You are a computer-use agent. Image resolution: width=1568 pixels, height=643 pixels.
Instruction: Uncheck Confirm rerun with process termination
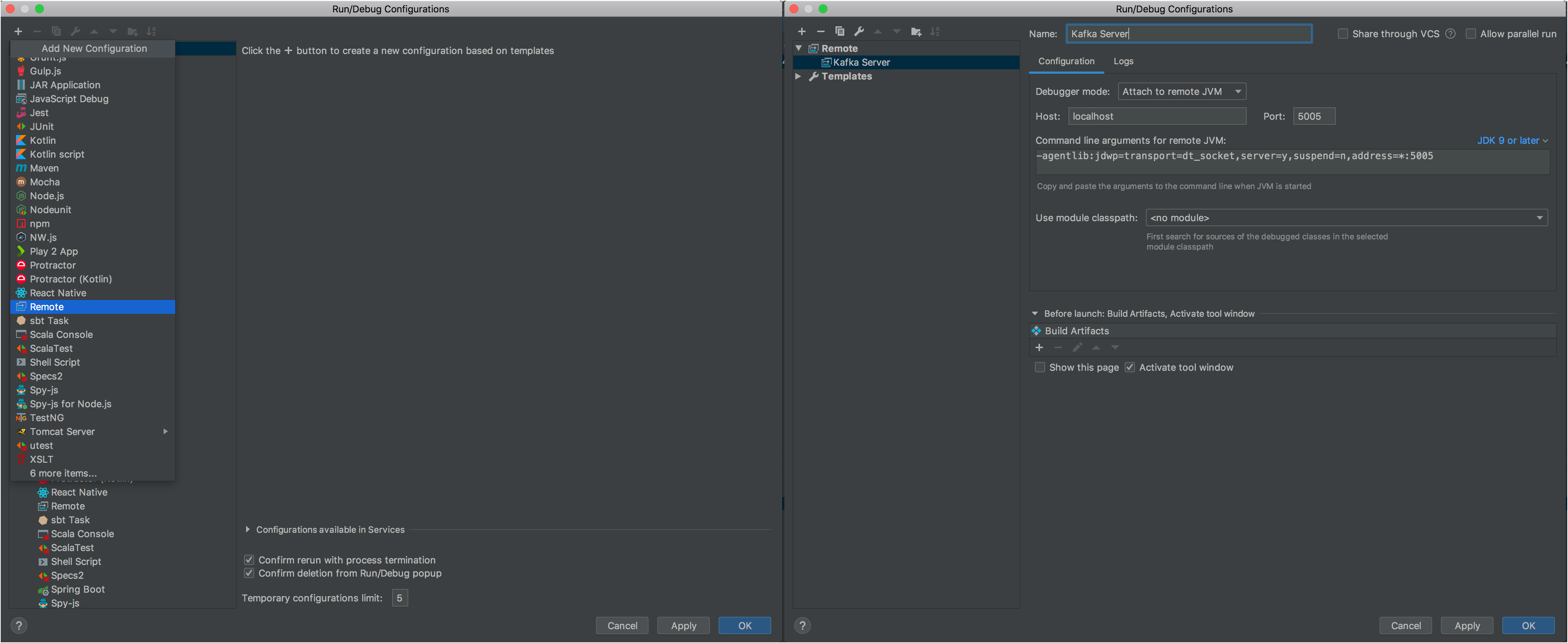point(249,560)
